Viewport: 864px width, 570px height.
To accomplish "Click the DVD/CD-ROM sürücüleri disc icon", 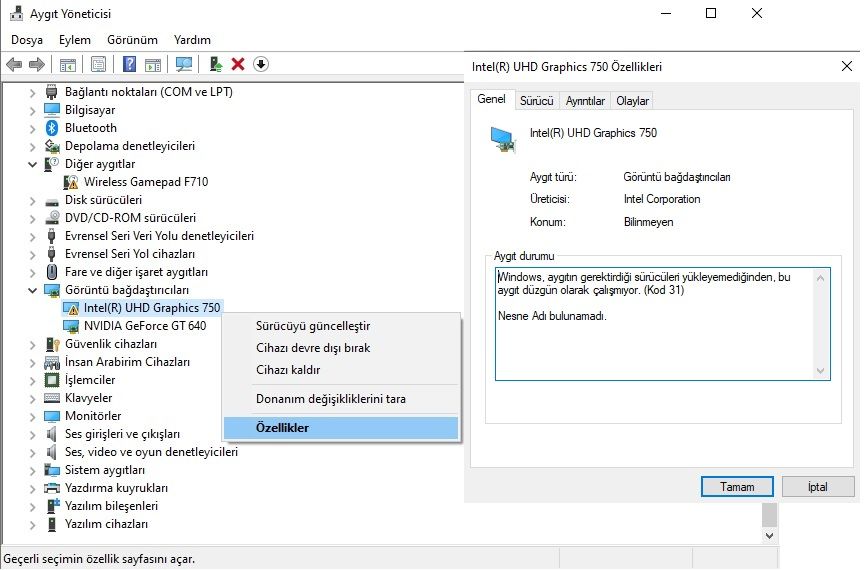I will 52,218.
